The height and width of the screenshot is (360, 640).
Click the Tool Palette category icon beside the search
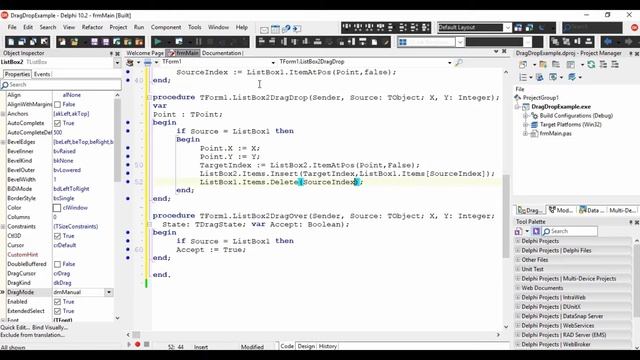click(518, 231)
